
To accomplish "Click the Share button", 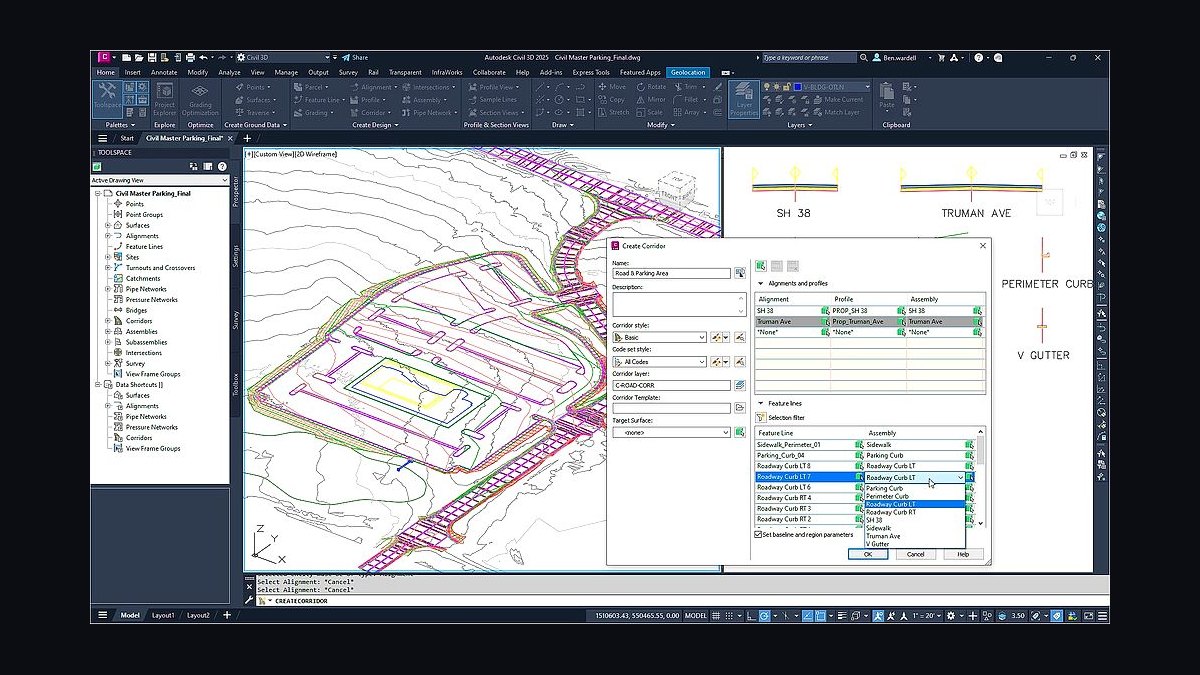I will click(355, 58).
